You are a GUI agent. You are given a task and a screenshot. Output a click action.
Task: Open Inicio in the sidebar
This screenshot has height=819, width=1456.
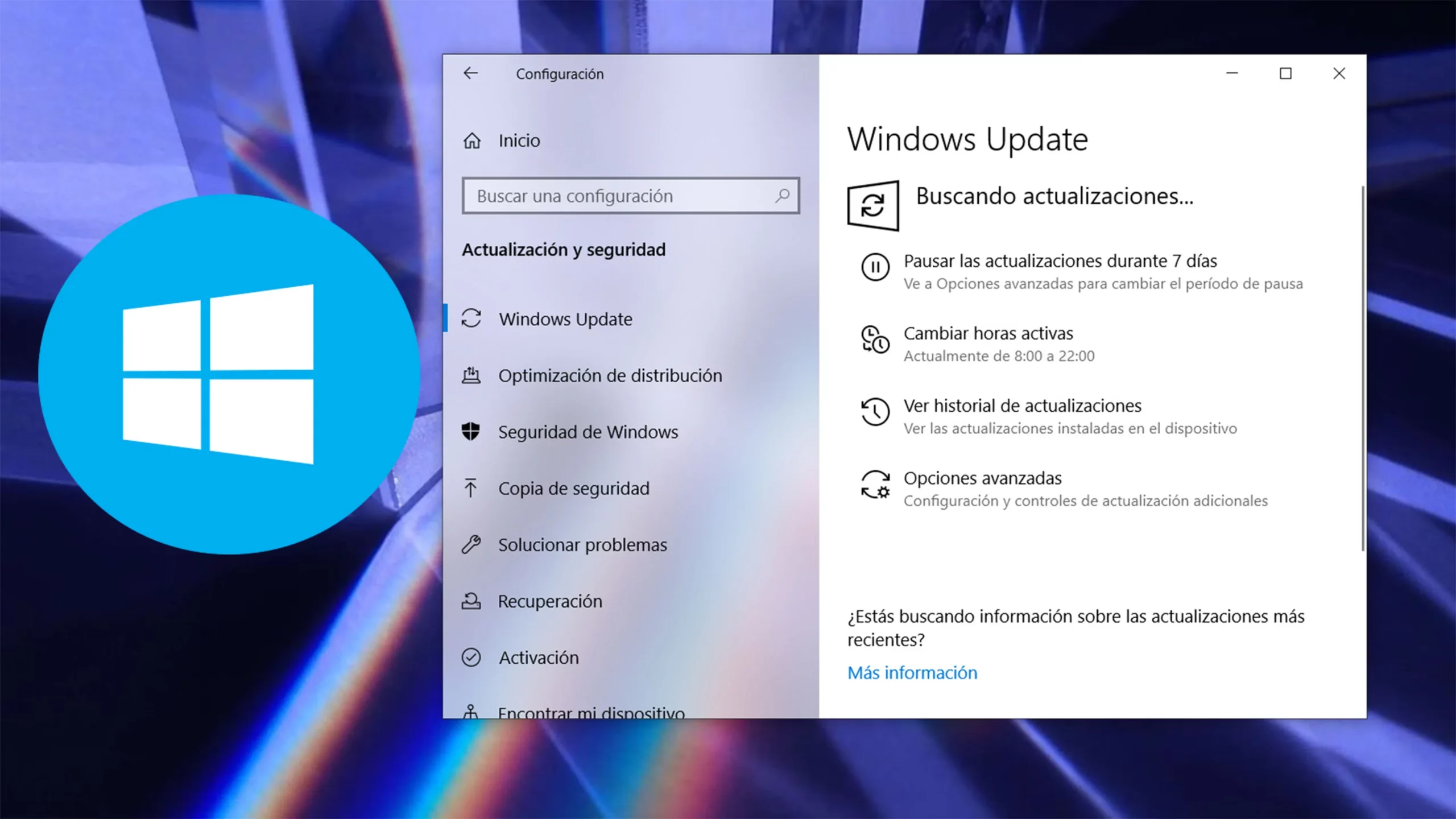[x=519, y=140]
